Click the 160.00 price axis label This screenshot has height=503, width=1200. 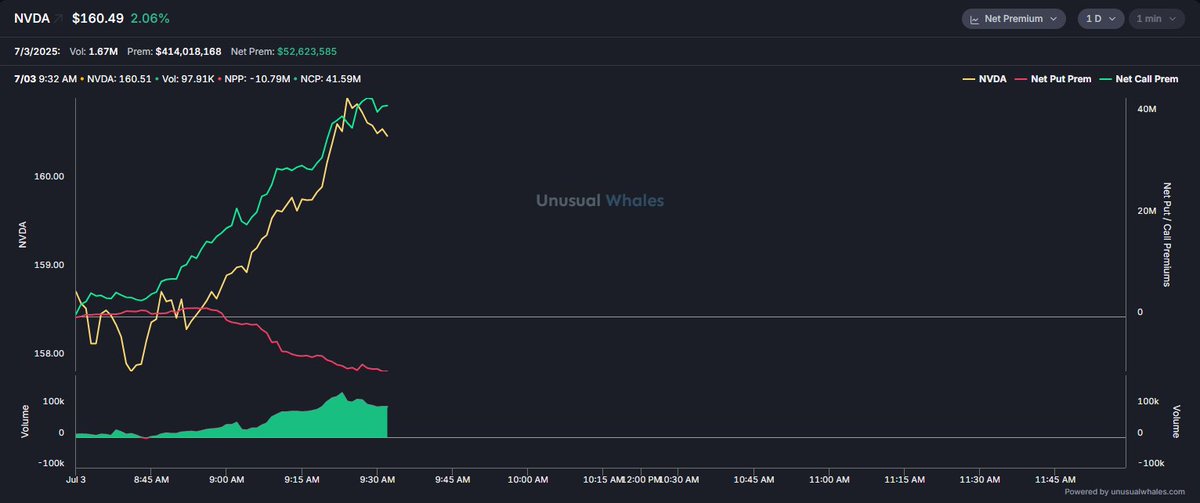[50, 177]
